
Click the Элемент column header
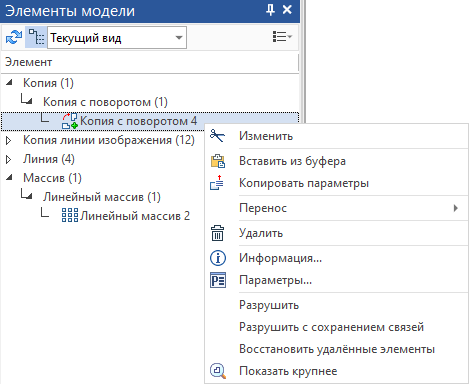tap(149, 62)
